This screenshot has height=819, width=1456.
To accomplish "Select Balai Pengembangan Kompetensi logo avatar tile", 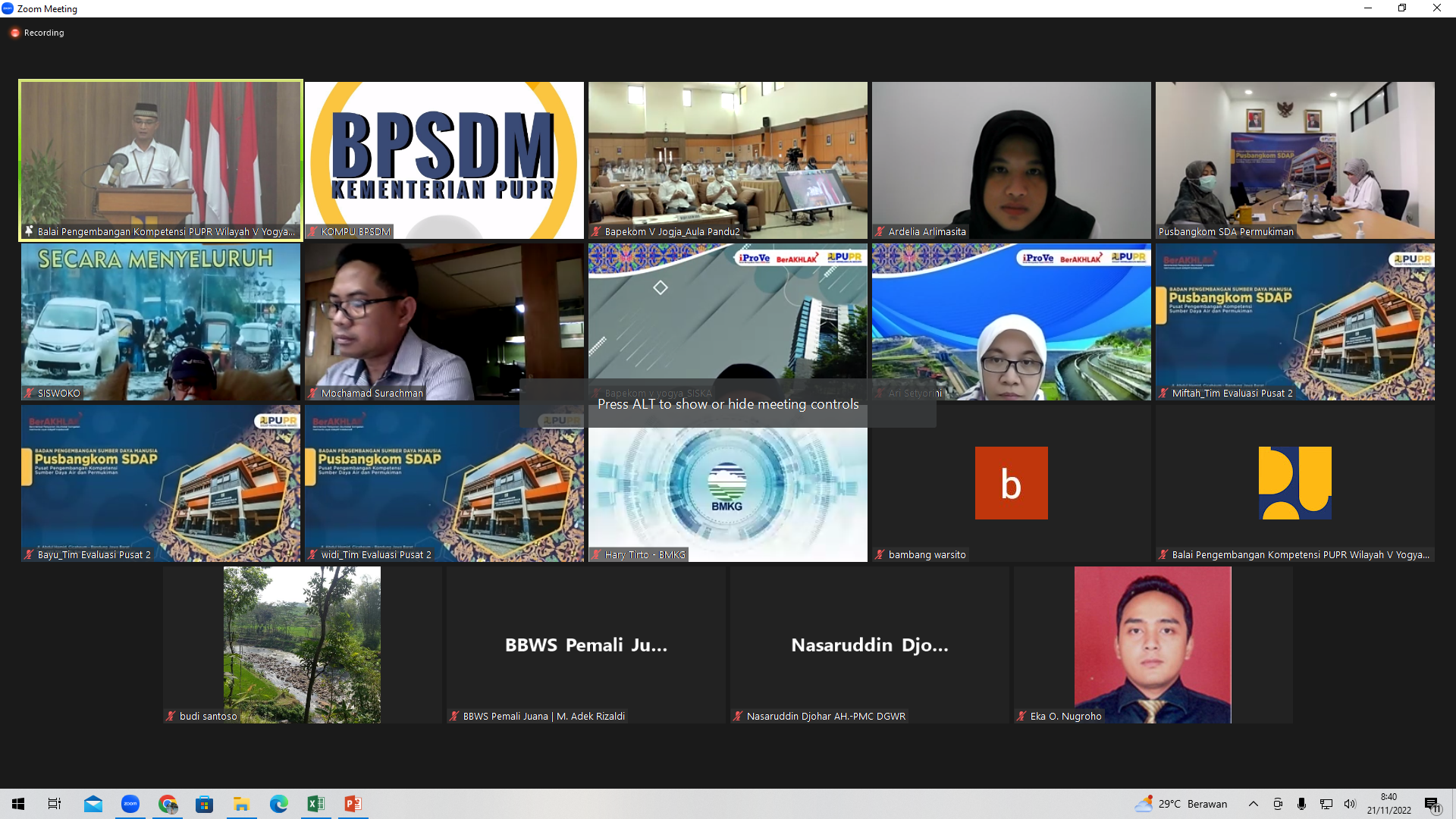I will [1295, 483].
